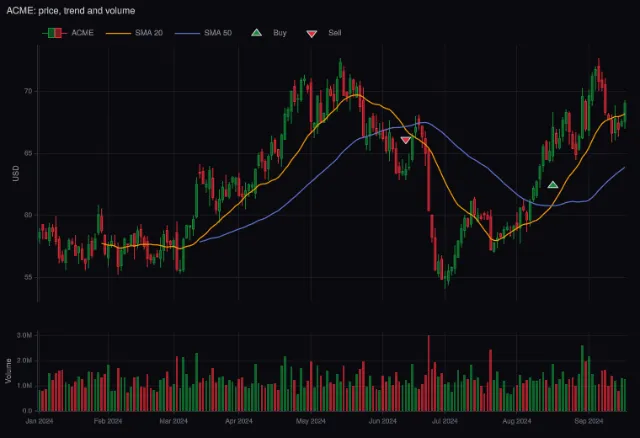640x438 pixels.
Task: Click the chart title 'ACME: price, trend and volume'
Action: (x=71, y=11)
